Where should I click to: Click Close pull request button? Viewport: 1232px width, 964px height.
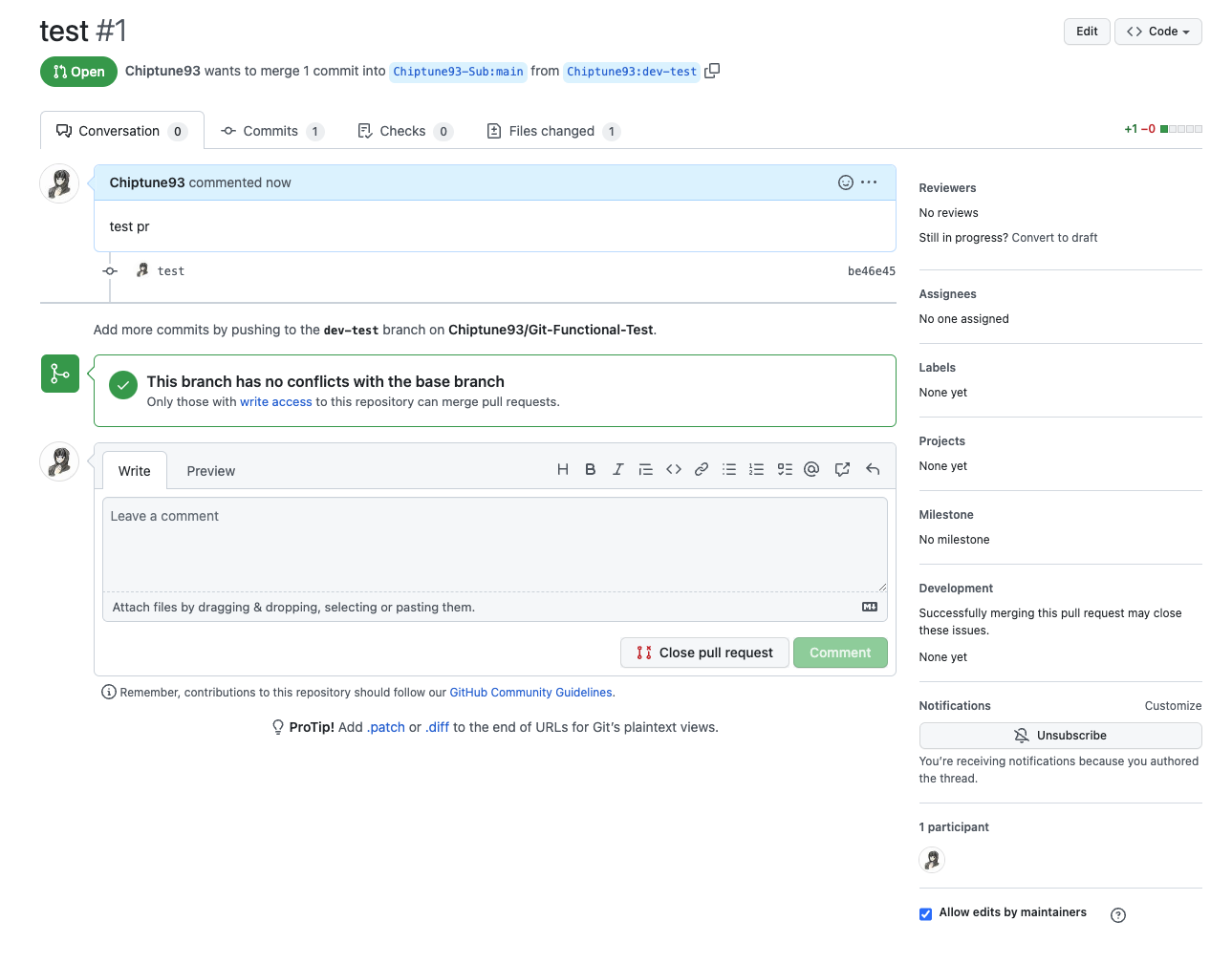click(x=705, y=653)
